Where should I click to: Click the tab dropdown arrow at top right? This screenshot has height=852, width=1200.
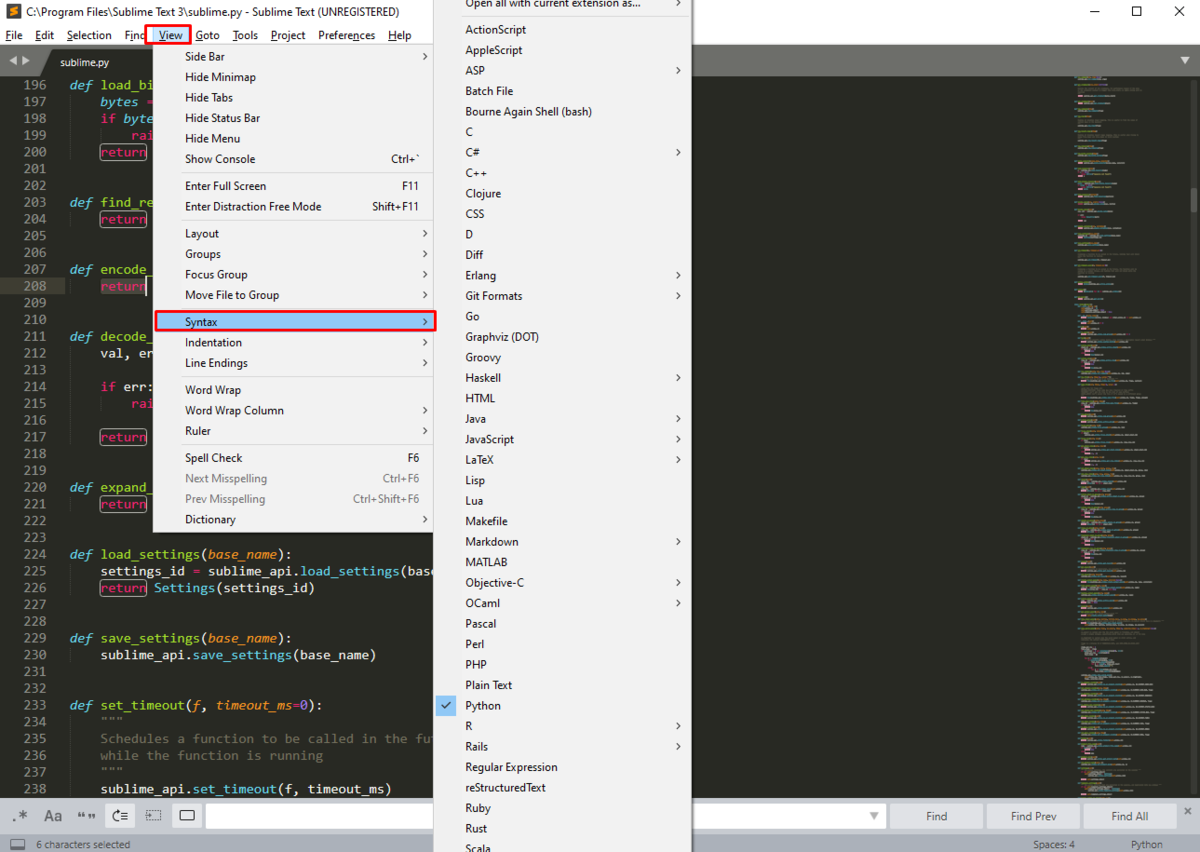coord(1185,61)
